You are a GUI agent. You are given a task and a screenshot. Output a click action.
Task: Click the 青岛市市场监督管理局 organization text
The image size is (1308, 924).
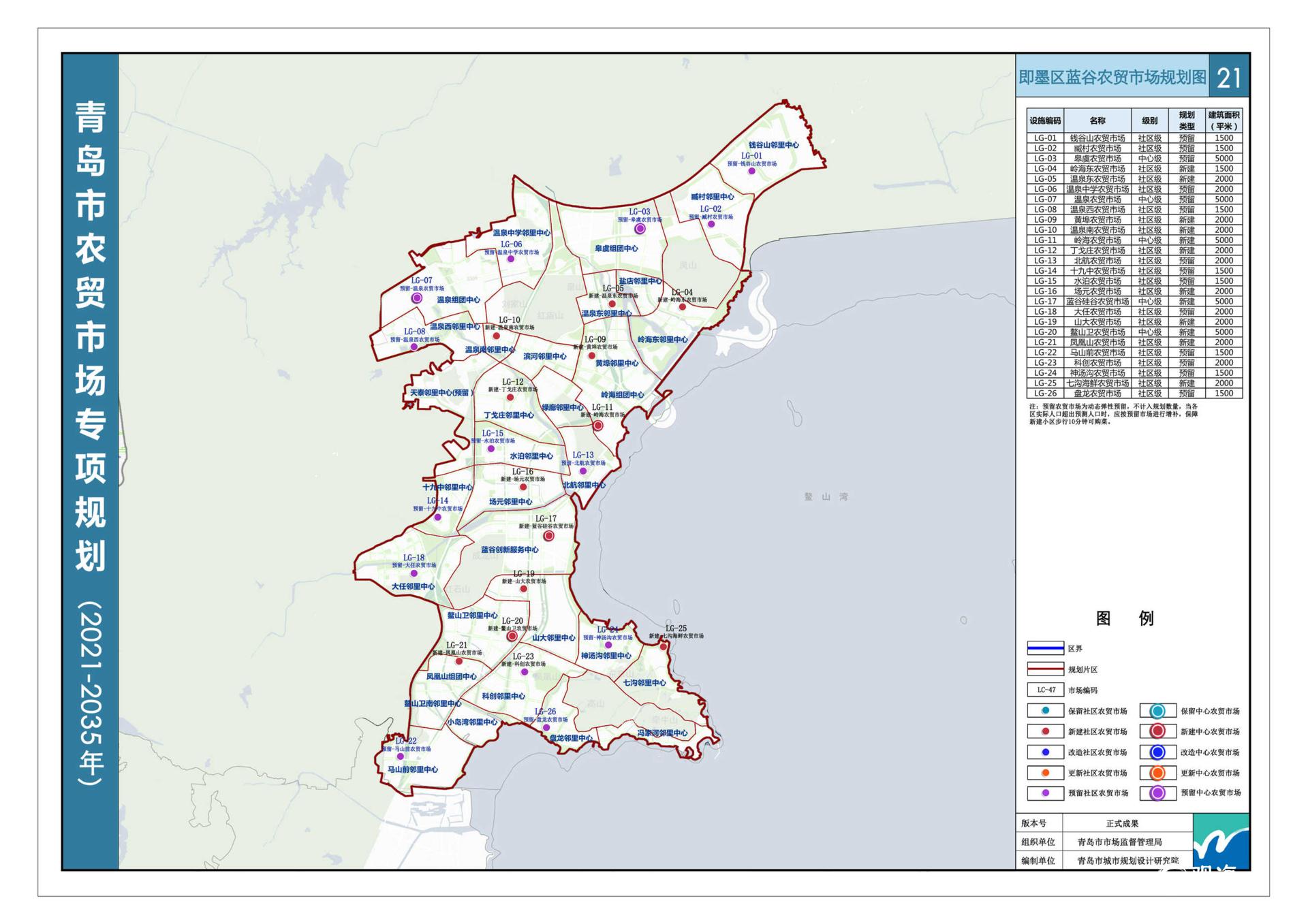(1119, 842)
